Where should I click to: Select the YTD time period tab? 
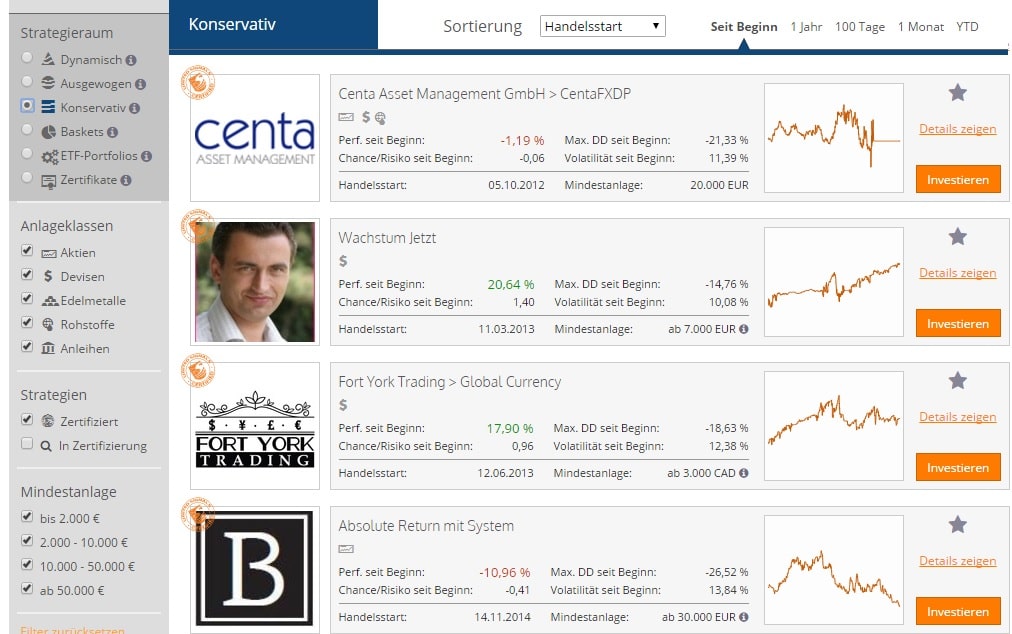[x=967, y=27]
